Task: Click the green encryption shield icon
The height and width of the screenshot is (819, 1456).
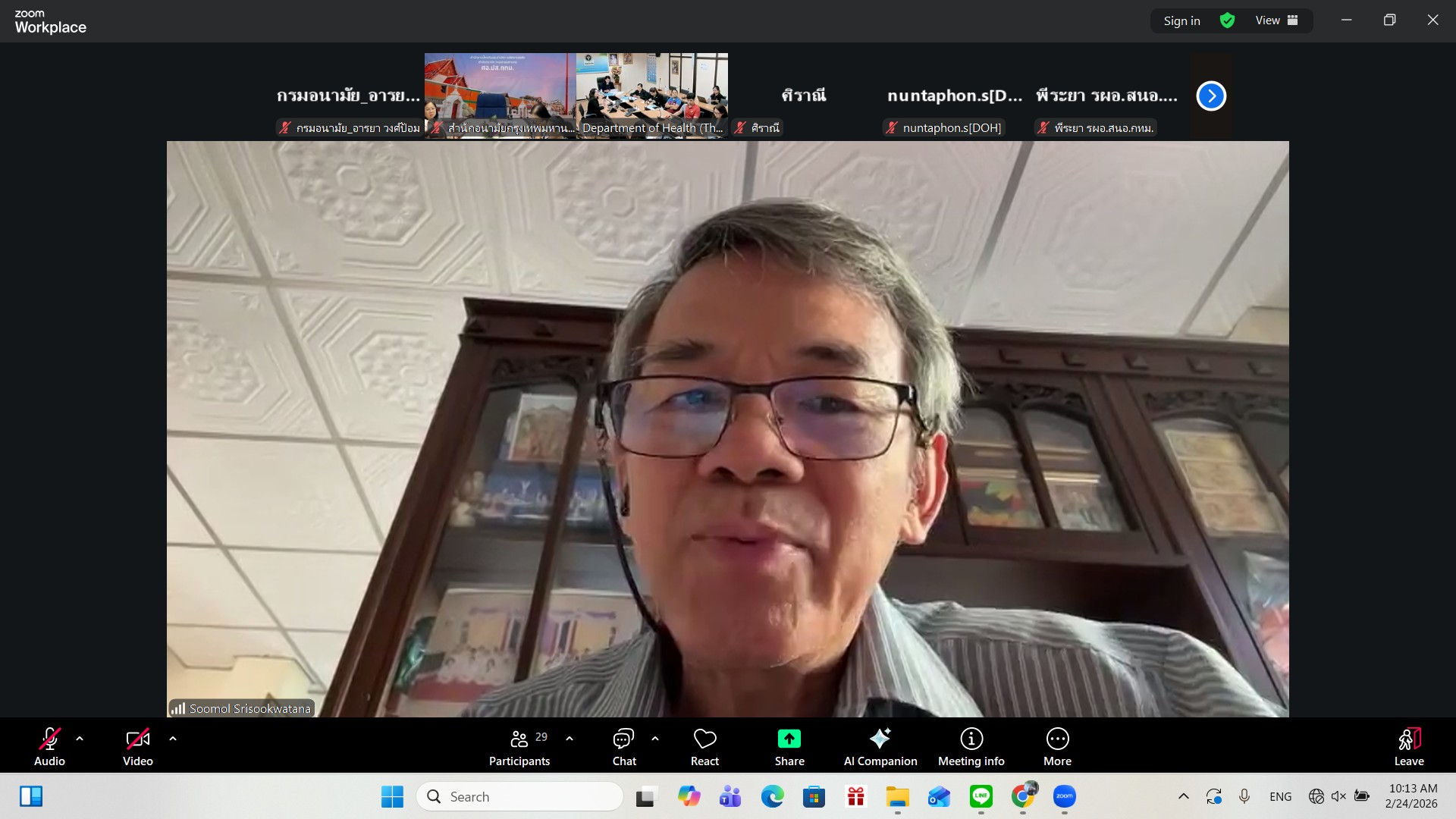Action: [x=1227, y=20]
